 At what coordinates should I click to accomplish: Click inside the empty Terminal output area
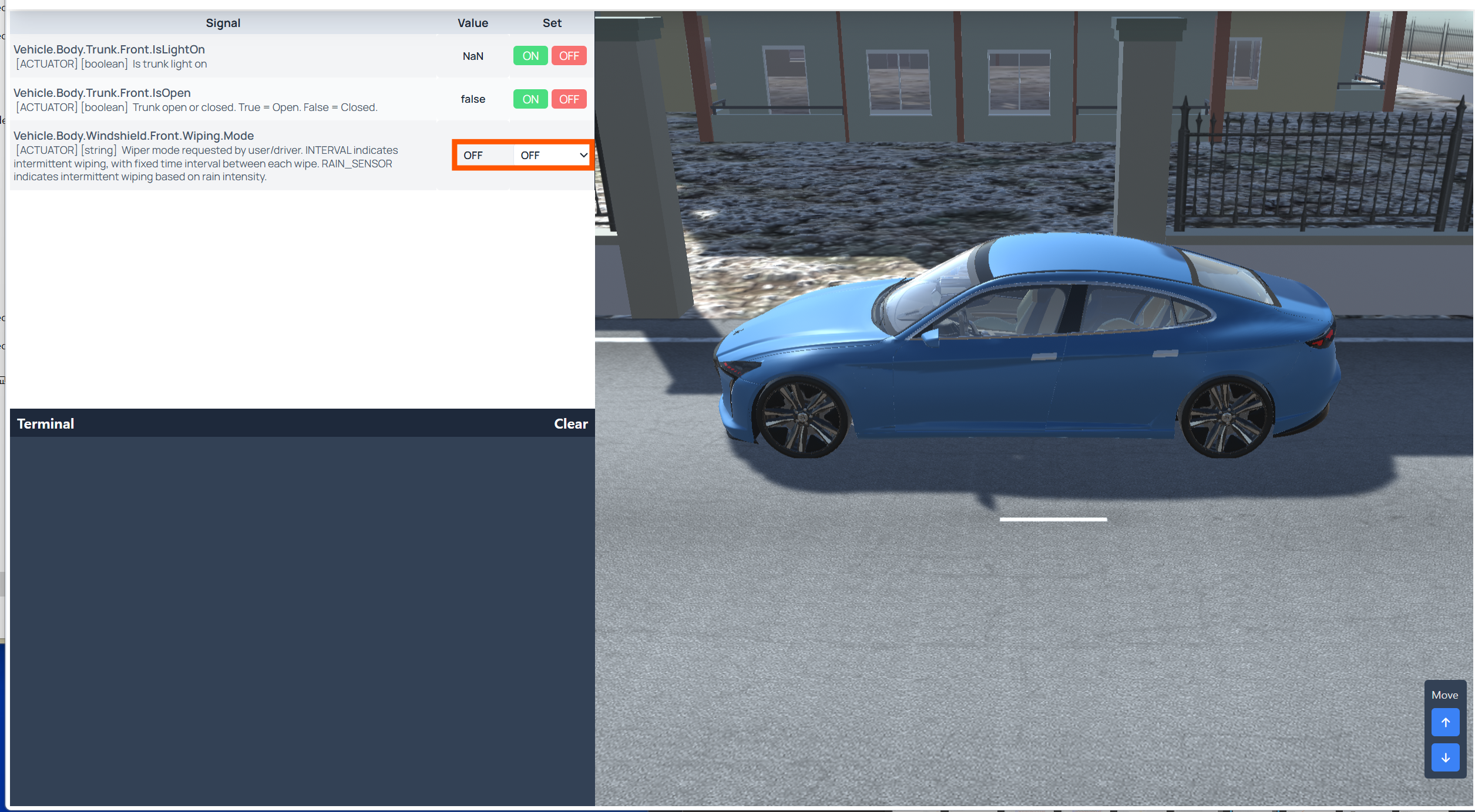302,616
